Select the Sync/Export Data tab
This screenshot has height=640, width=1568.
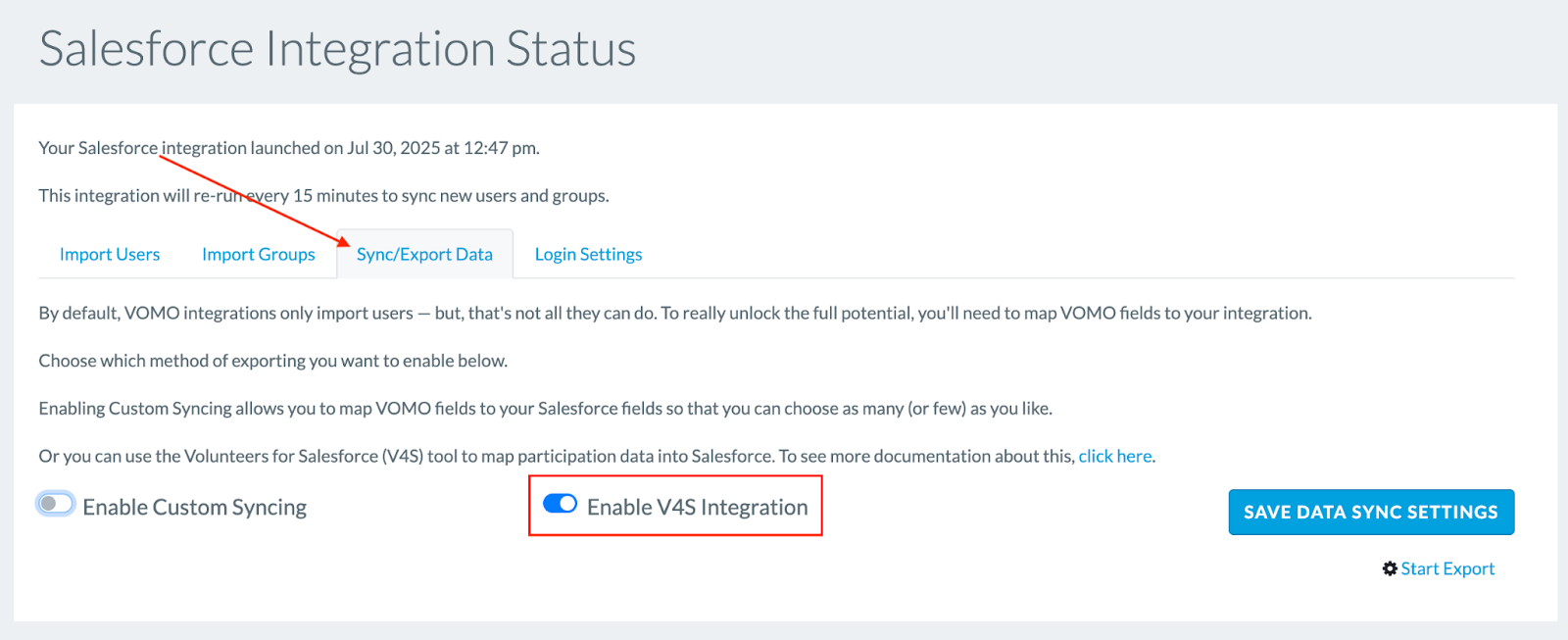pos(424,254)
